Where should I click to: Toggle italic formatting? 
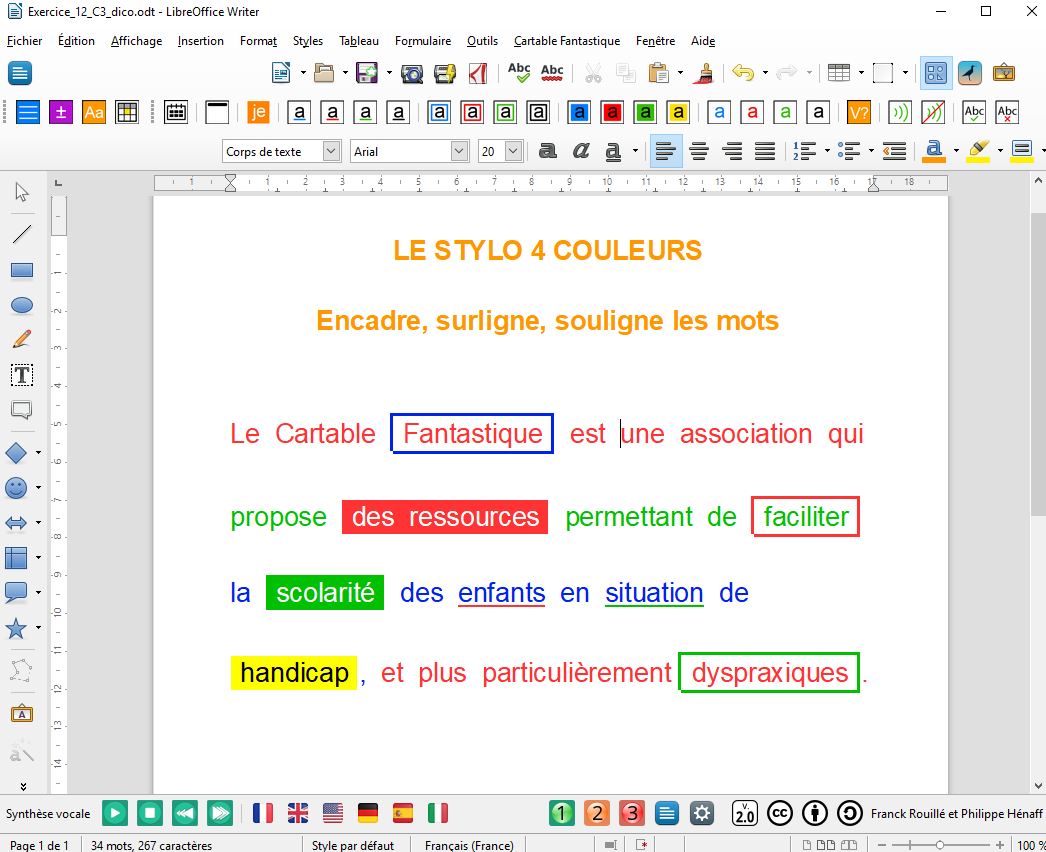[580, 151]
